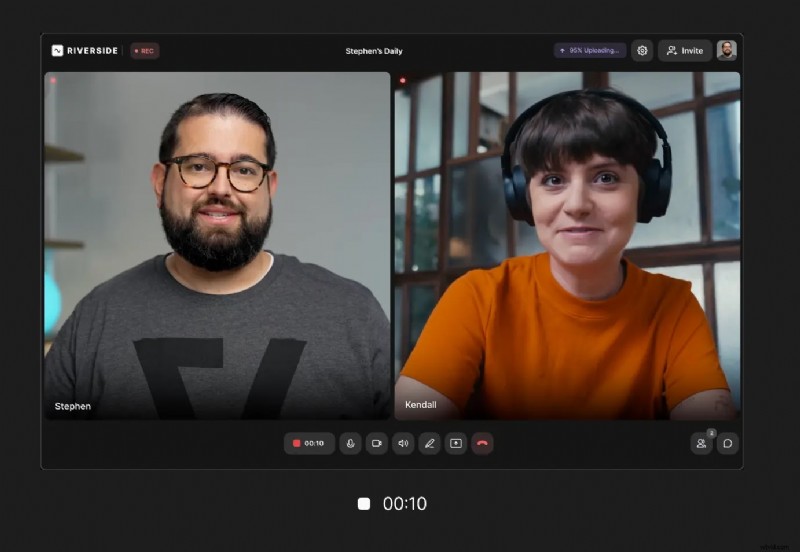Click the Riverside logo
The image size is (800, 552).
coord(85,51)
